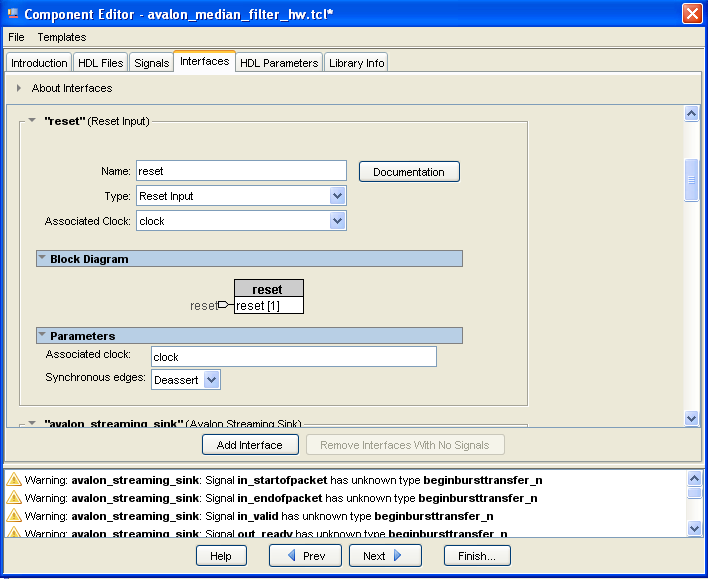Click the warning icon for in_startofpacket
The image size is (708, 579).
(x=14, y=480)
